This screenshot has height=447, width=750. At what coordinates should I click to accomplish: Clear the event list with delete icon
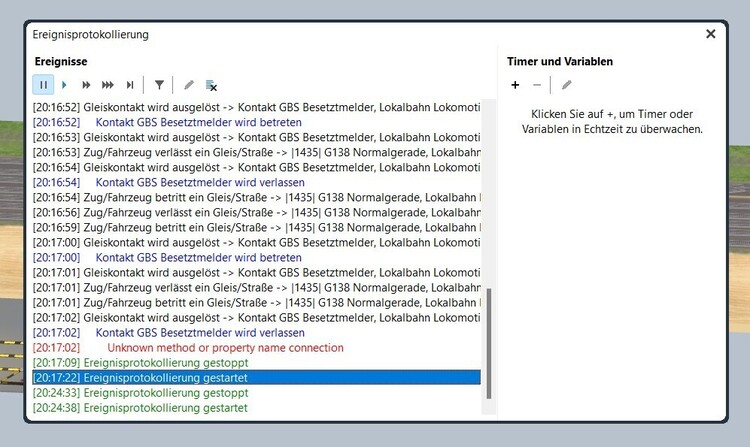click(211, 86)
